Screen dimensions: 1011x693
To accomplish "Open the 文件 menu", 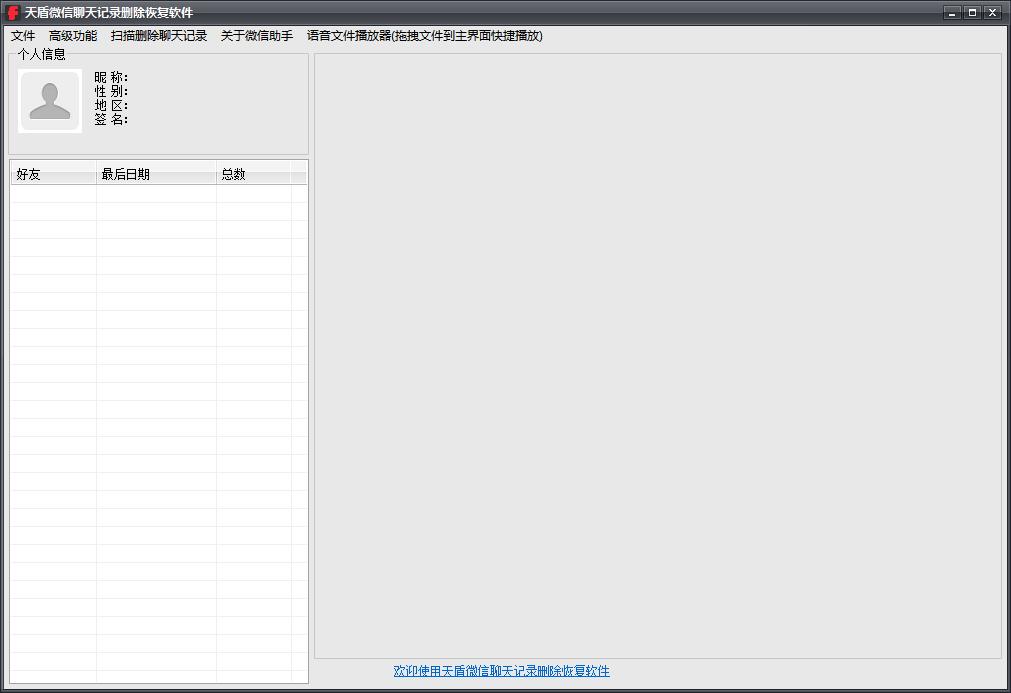I will pos(23,35).
